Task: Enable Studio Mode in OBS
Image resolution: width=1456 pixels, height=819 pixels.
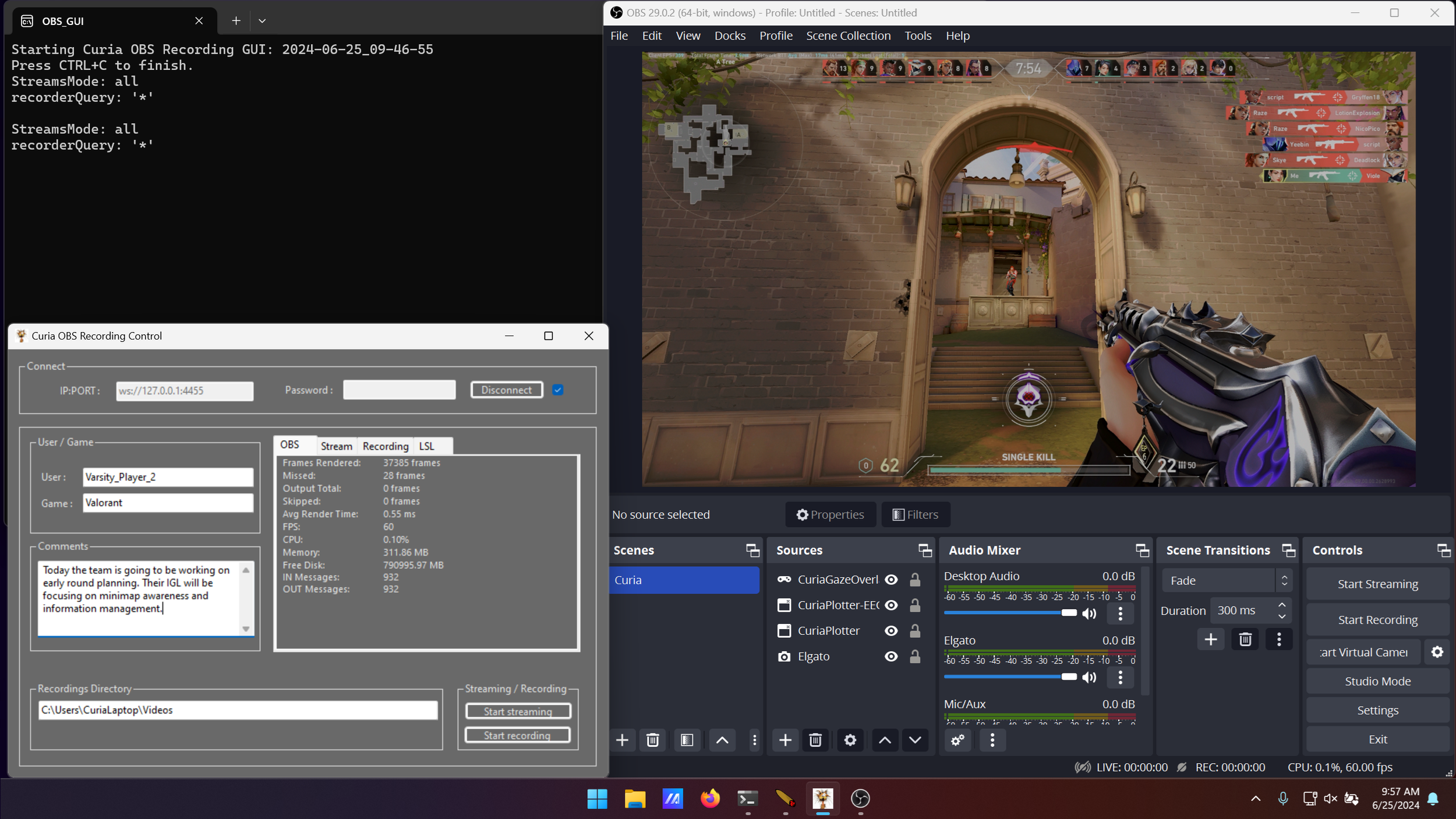Action: pyautogui.click(x=1377, y=681)
